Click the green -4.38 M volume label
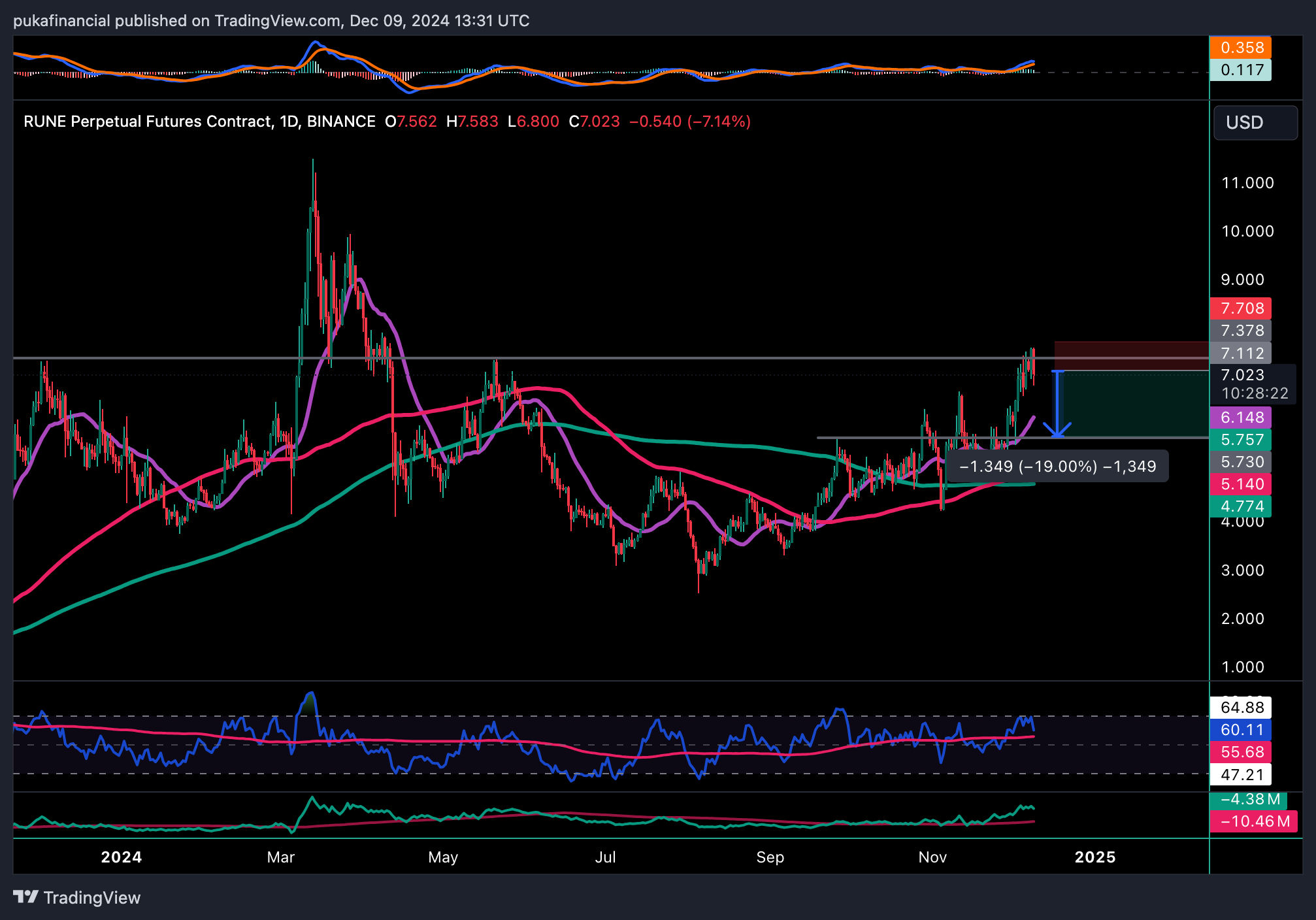The height and width of the screenshot is (920, 1316). [1248, 800]
